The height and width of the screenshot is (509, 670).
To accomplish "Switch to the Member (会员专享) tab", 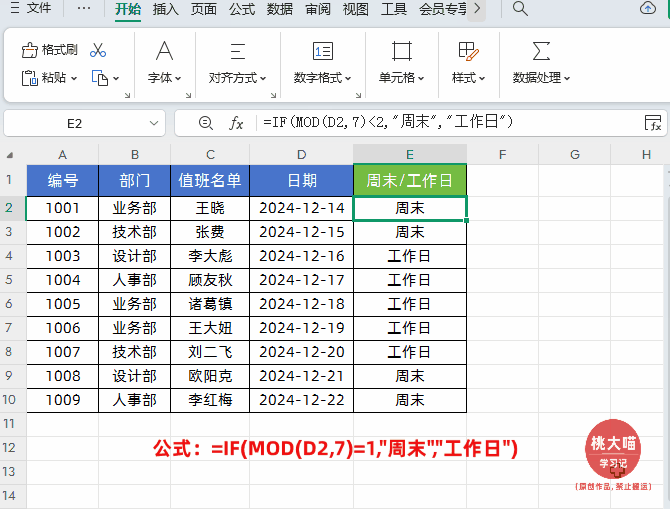I will click(443, 9).
